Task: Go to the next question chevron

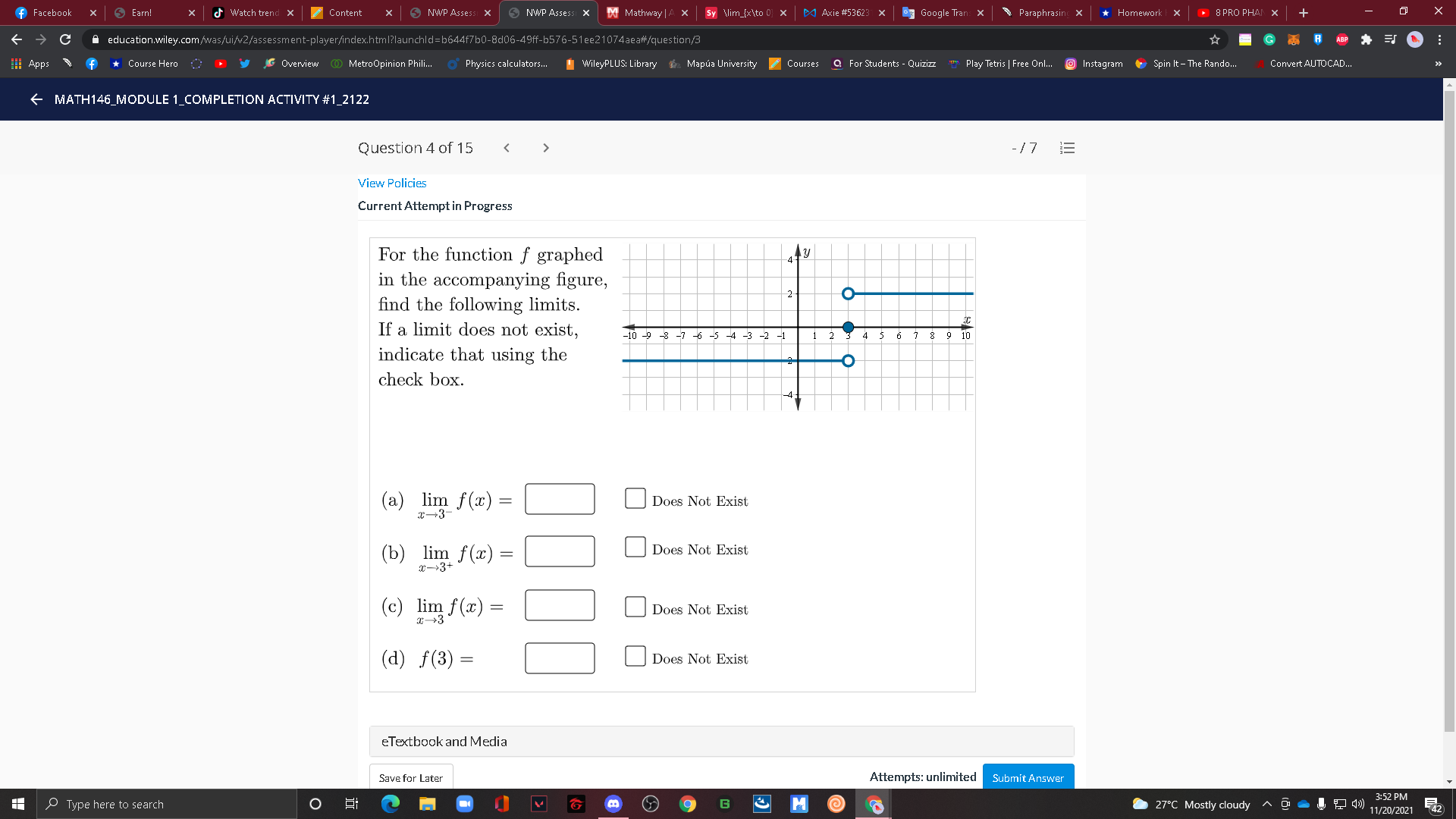Action: pyautogui.click(x=546, y=148)
